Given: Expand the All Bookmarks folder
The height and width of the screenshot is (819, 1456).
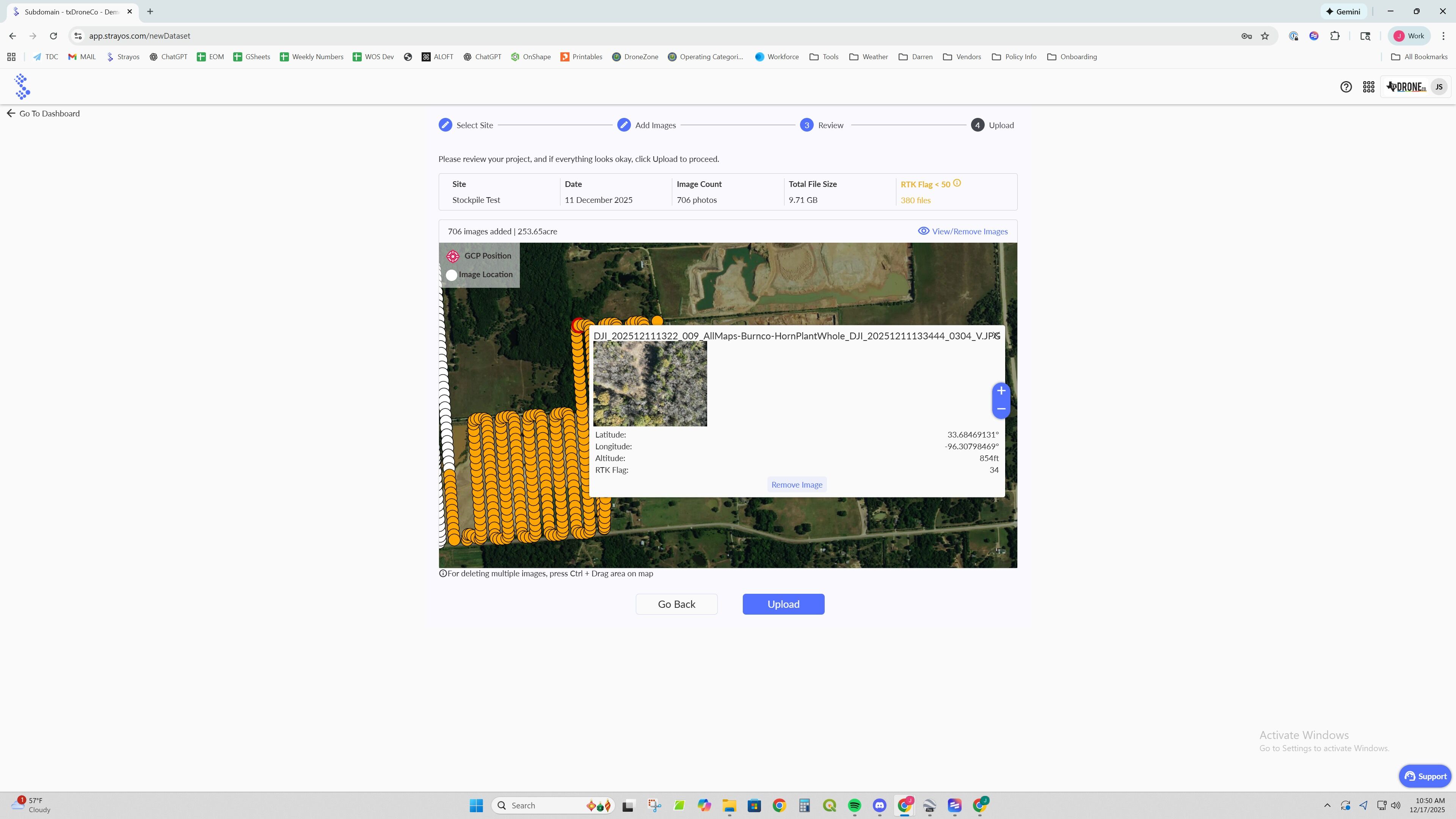Looking at the screenshot, I should (1419, 56).
